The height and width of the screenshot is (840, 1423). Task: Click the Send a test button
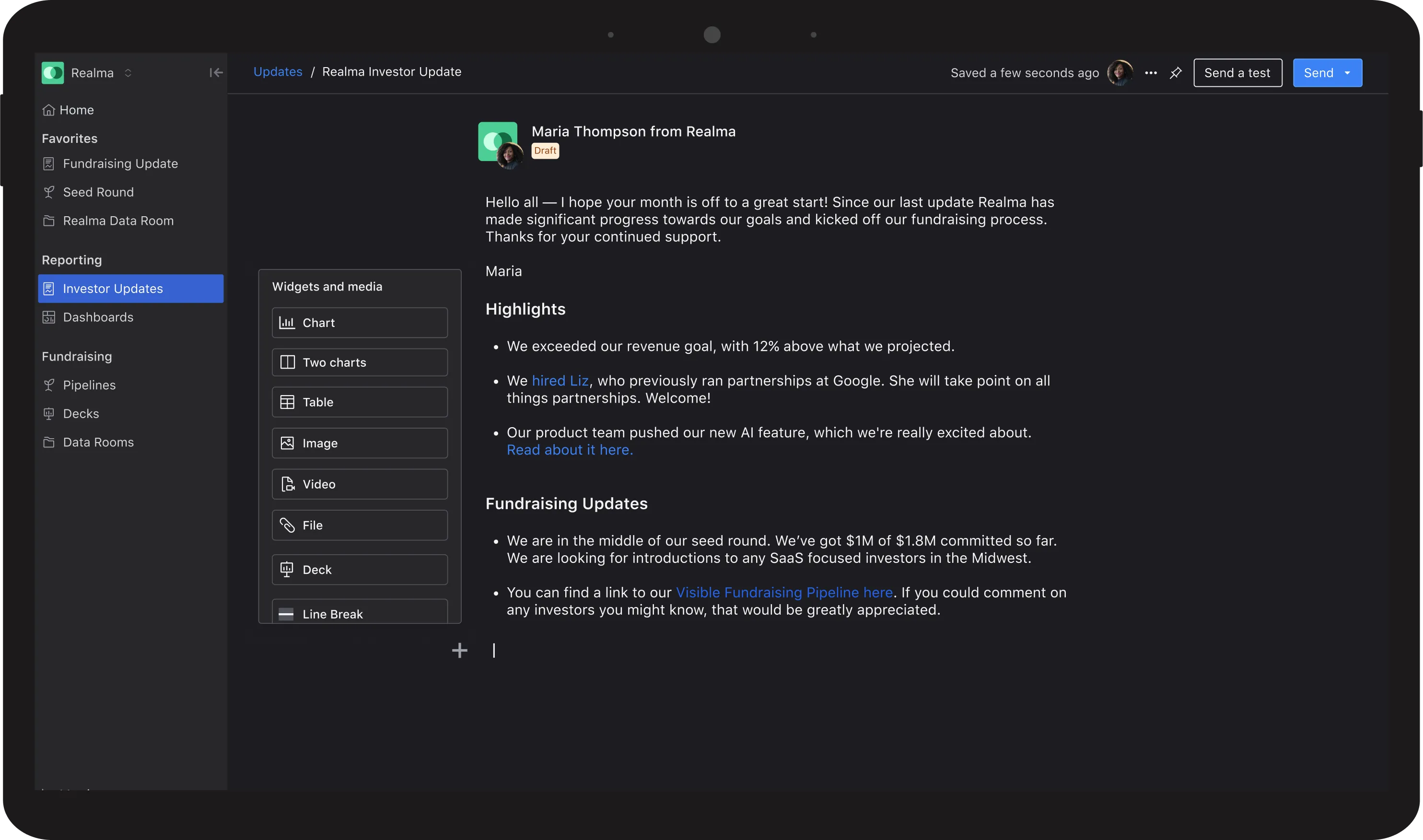pyautogui.click(x=1237, y=73)
